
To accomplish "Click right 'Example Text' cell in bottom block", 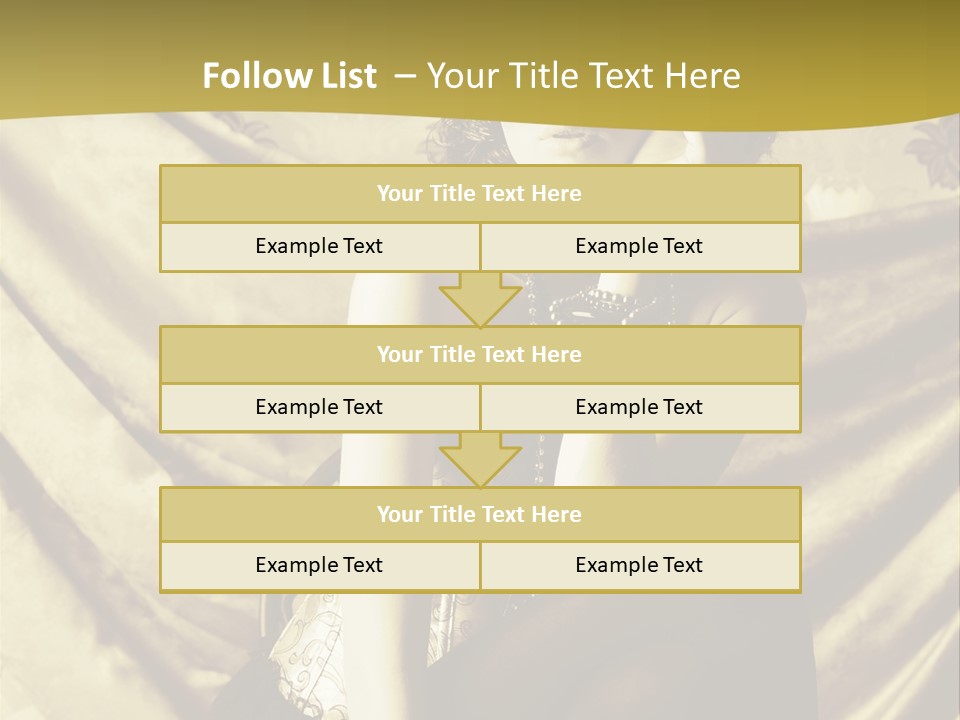I will (639, 565).
